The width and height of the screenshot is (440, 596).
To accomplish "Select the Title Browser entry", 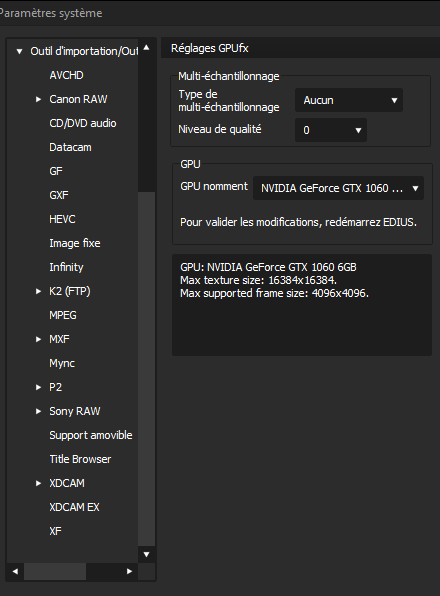I will 80,459.
